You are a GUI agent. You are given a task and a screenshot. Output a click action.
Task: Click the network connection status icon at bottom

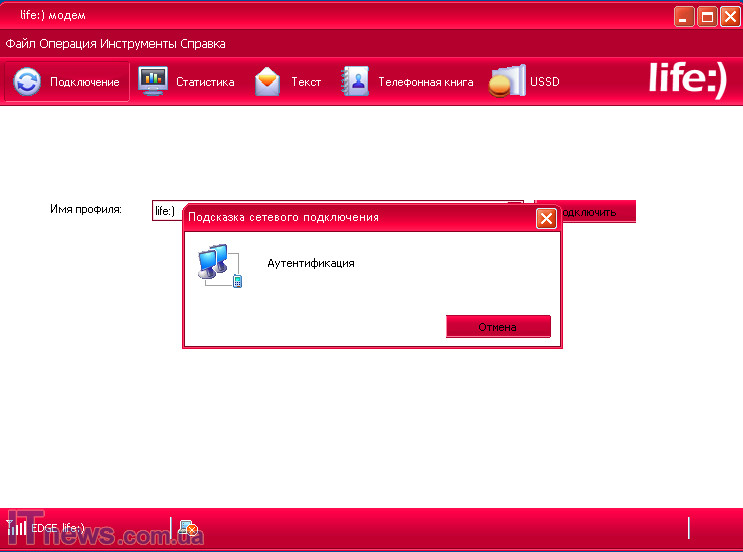tap(188, 528)
